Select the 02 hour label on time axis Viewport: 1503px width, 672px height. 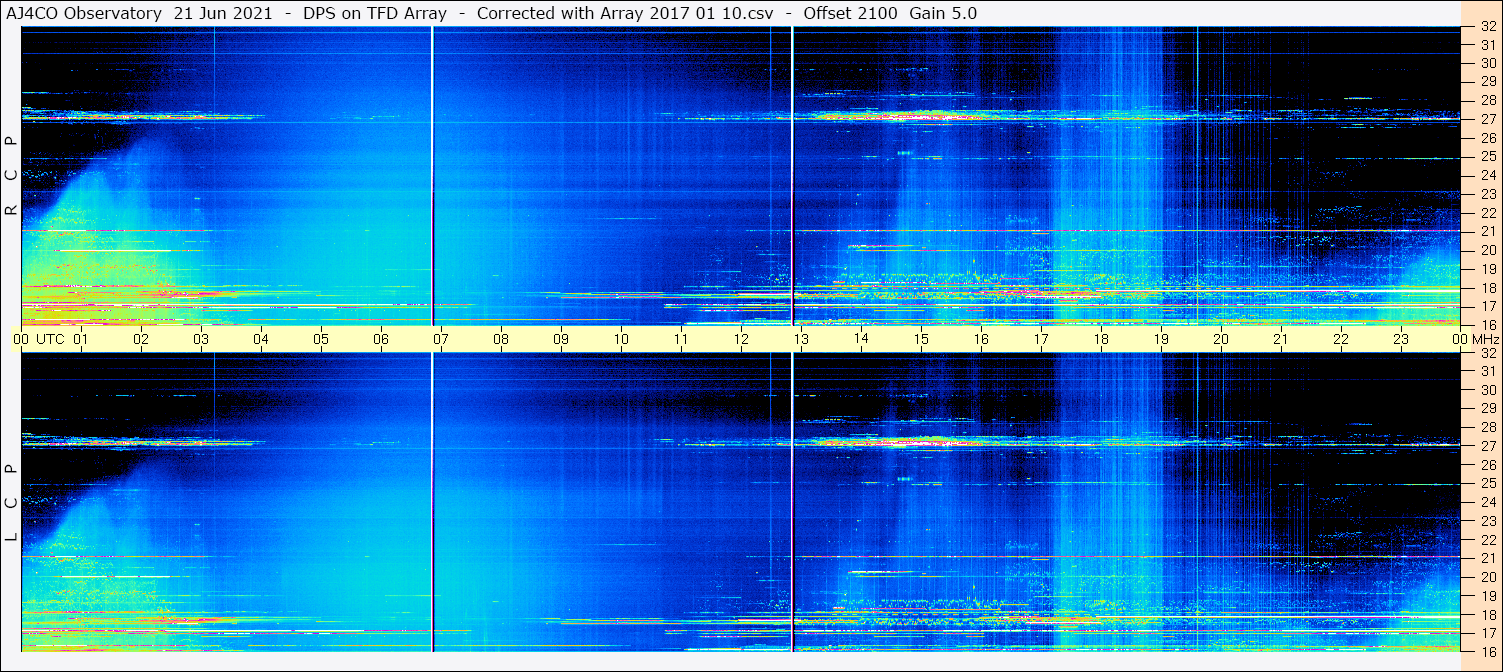pos(141,339)
